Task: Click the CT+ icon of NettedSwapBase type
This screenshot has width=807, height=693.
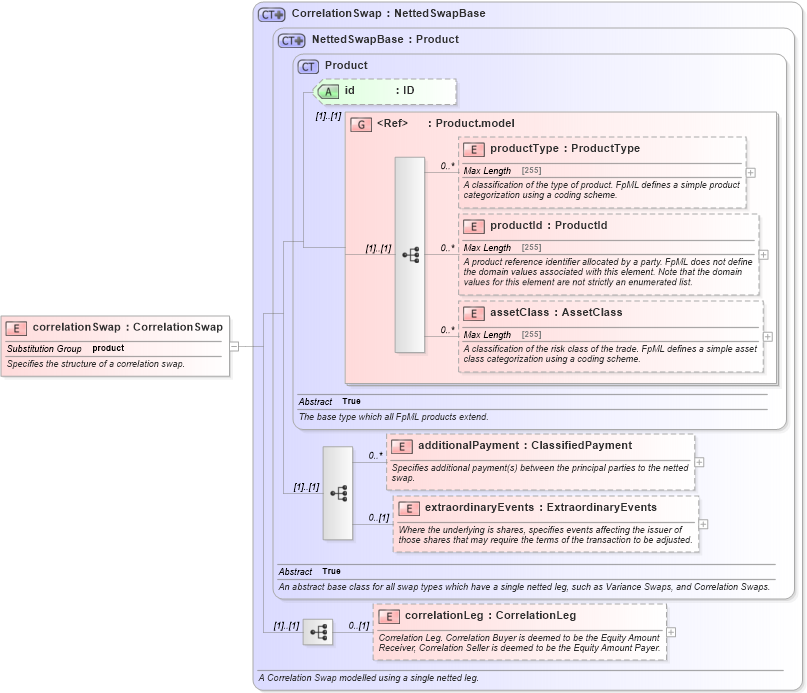Action: click(291, 40)
